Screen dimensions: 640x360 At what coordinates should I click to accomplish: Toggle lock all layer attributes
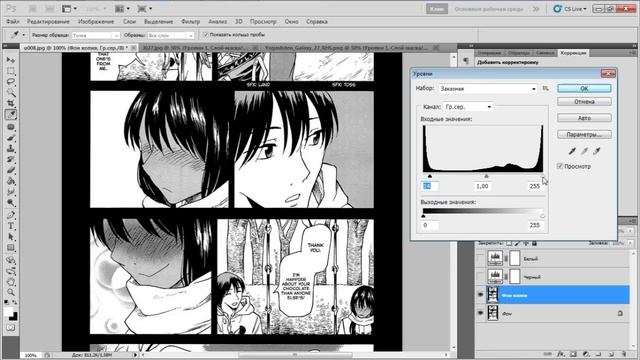[534, 243]
